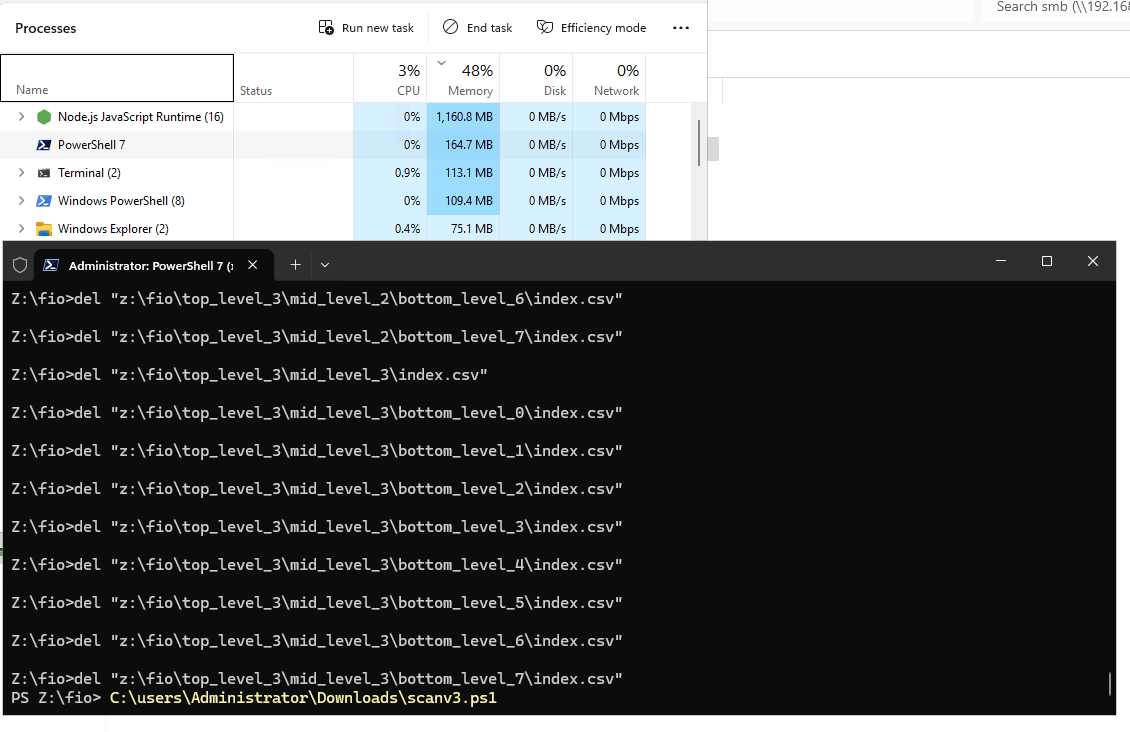
Task: Click the admin shield icon in terminal
Action: click(20, 265)
